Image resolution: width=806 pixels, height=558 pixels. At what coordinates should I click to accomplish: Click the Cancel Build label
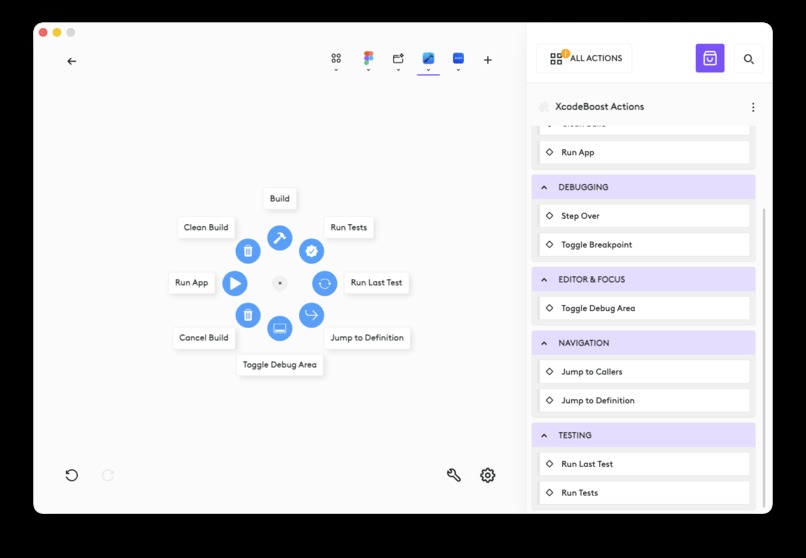pos(204,338)
